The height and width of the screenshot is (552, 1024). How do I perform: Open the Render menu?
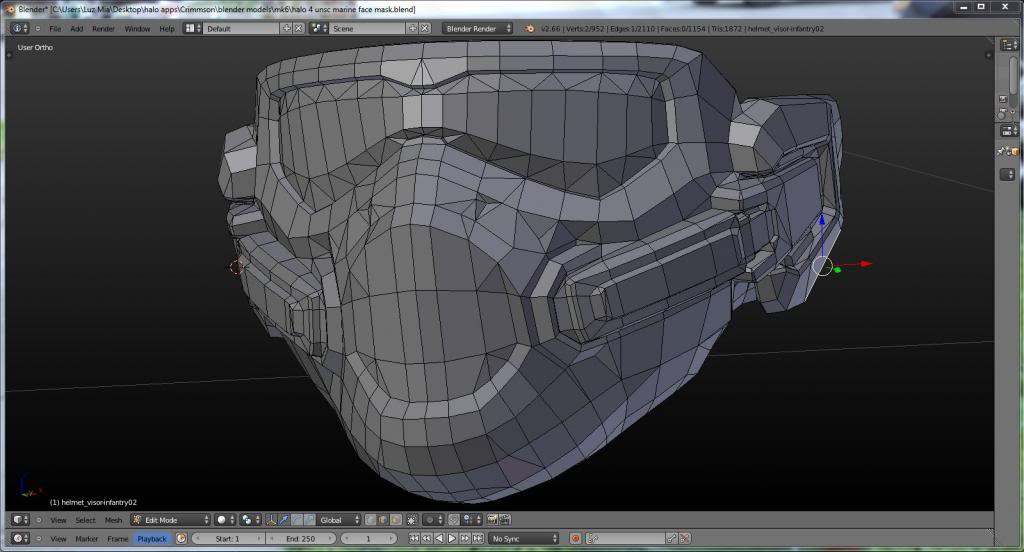(x=103, y=29)
